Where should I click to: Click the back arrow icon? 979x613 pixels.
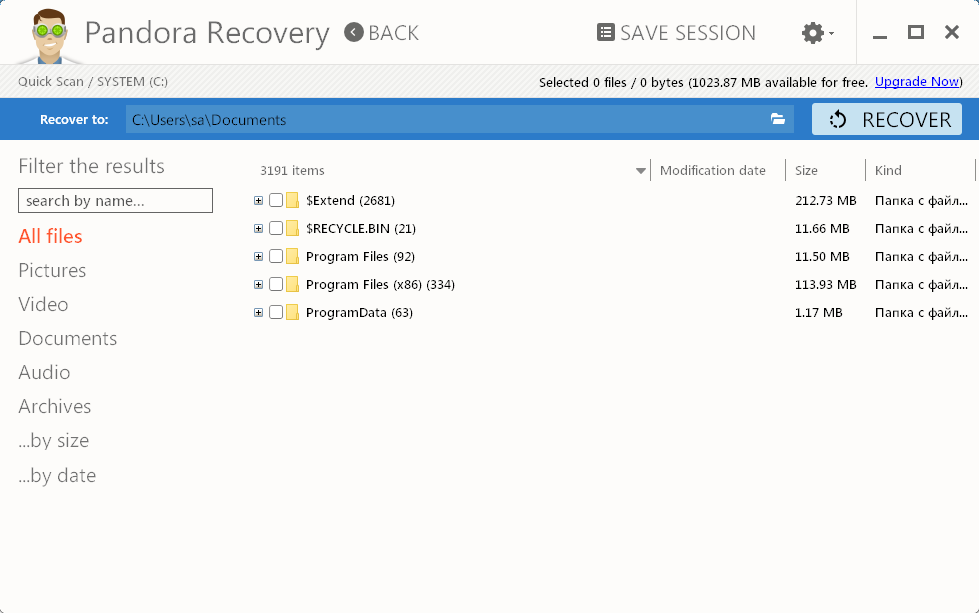(x=353, y=32)
